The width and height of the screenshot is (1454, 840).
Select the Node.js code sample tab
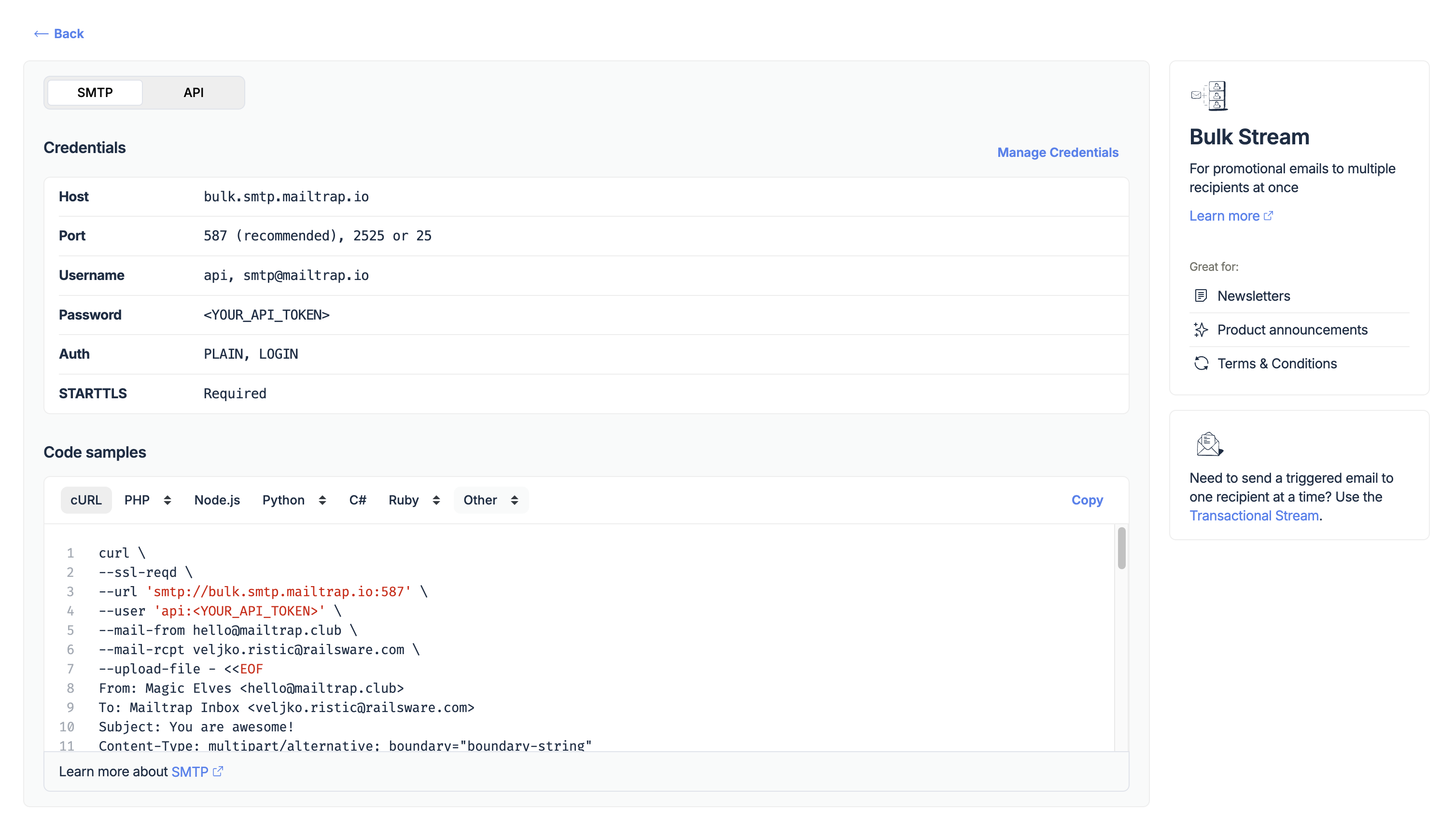pos(217,500)
